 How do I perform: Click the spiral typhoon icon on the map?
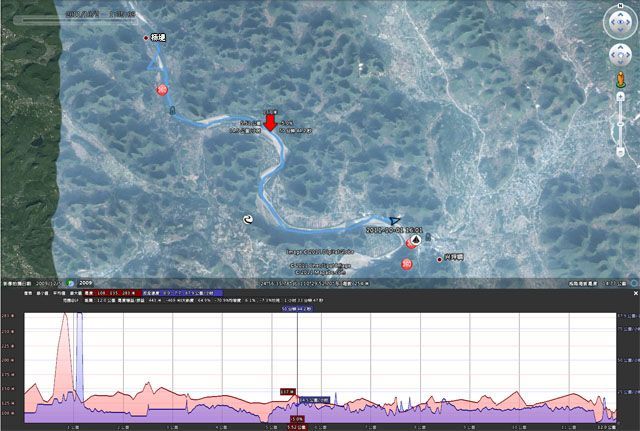[x=248, y=219]
